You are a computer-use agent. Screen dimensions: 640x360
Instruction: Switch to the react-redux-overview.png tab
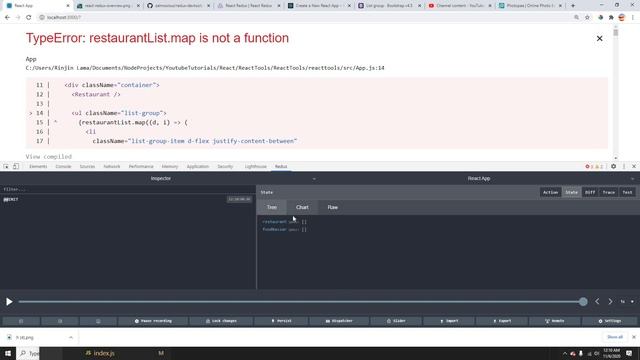click(108, 6)
